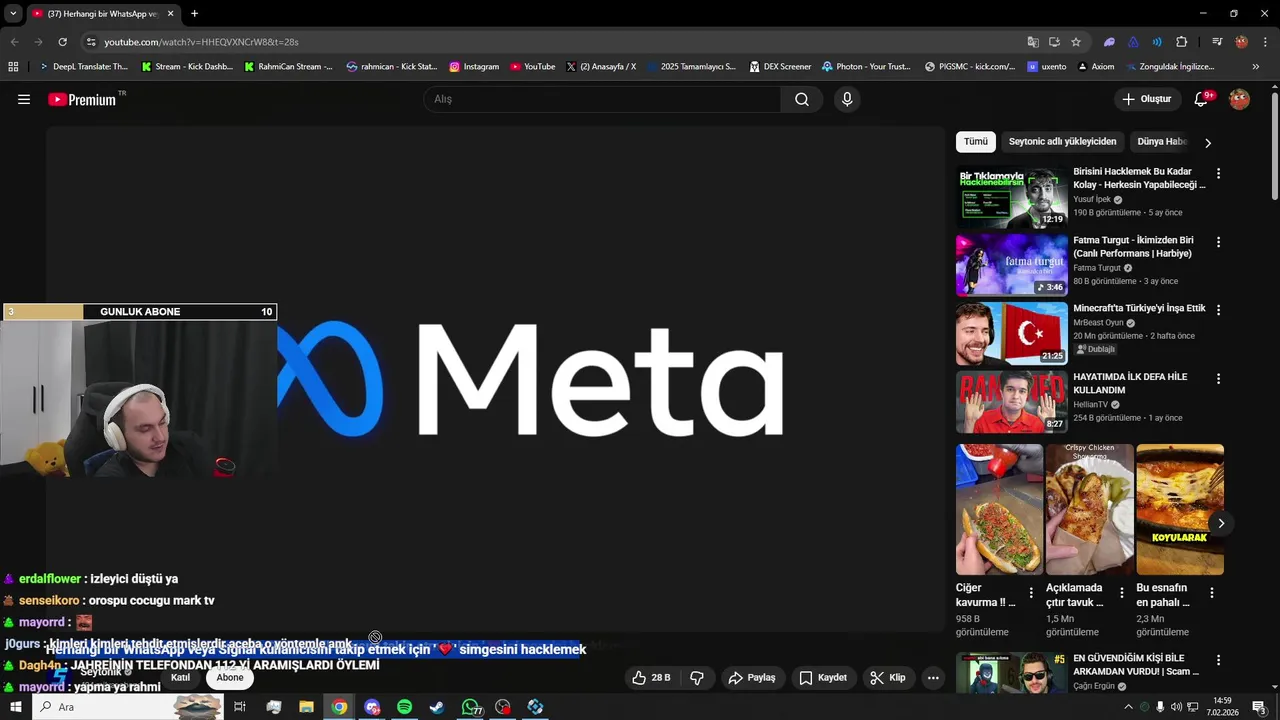Image resolution: width=1280 pixels, height=720 pixels.
Task: Open a new browser tab
Action: coord(194,14)
